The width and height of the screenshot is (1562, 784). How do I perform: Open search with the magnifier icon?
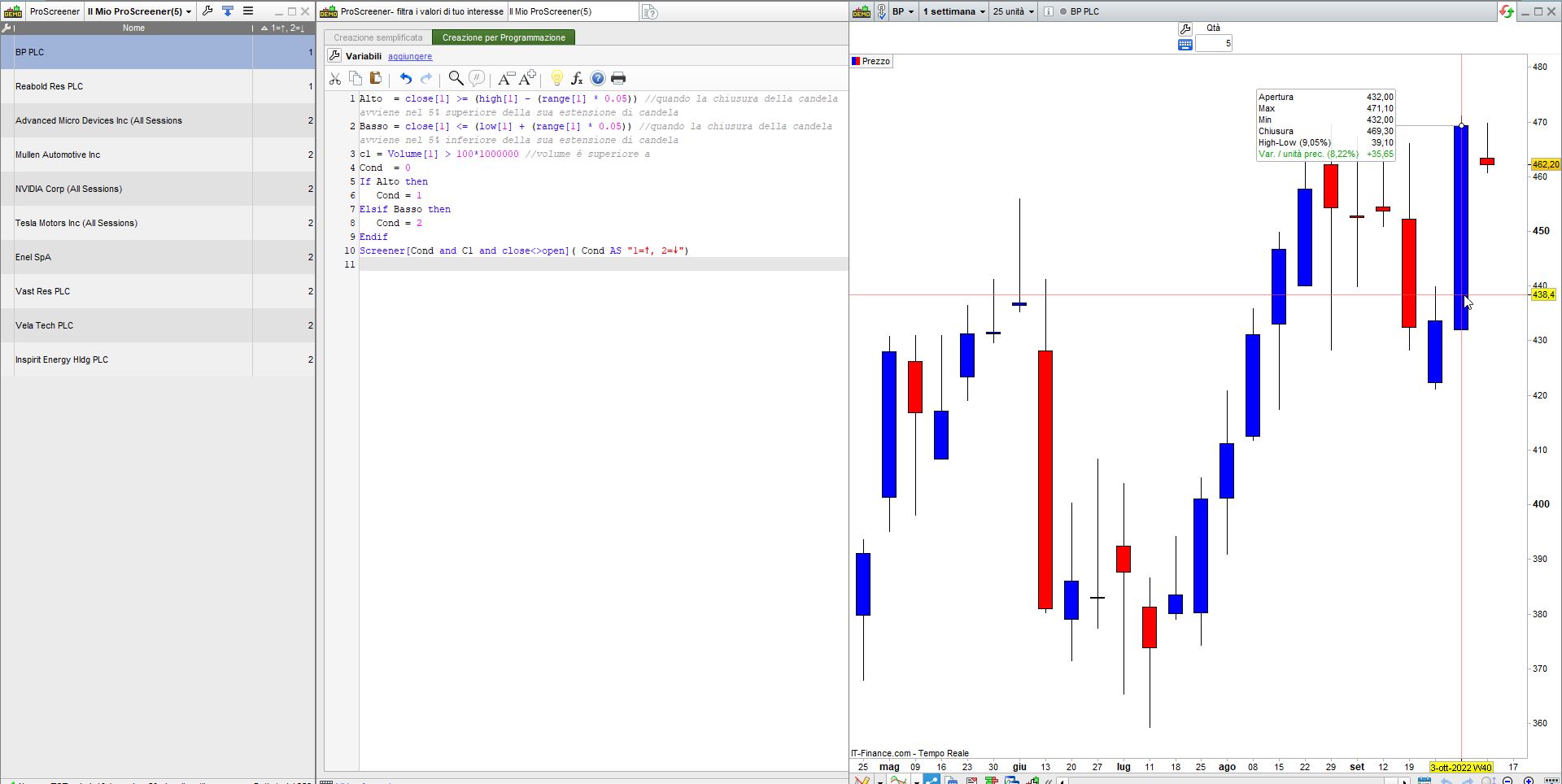pyautogui.click(x=456, y=79)
